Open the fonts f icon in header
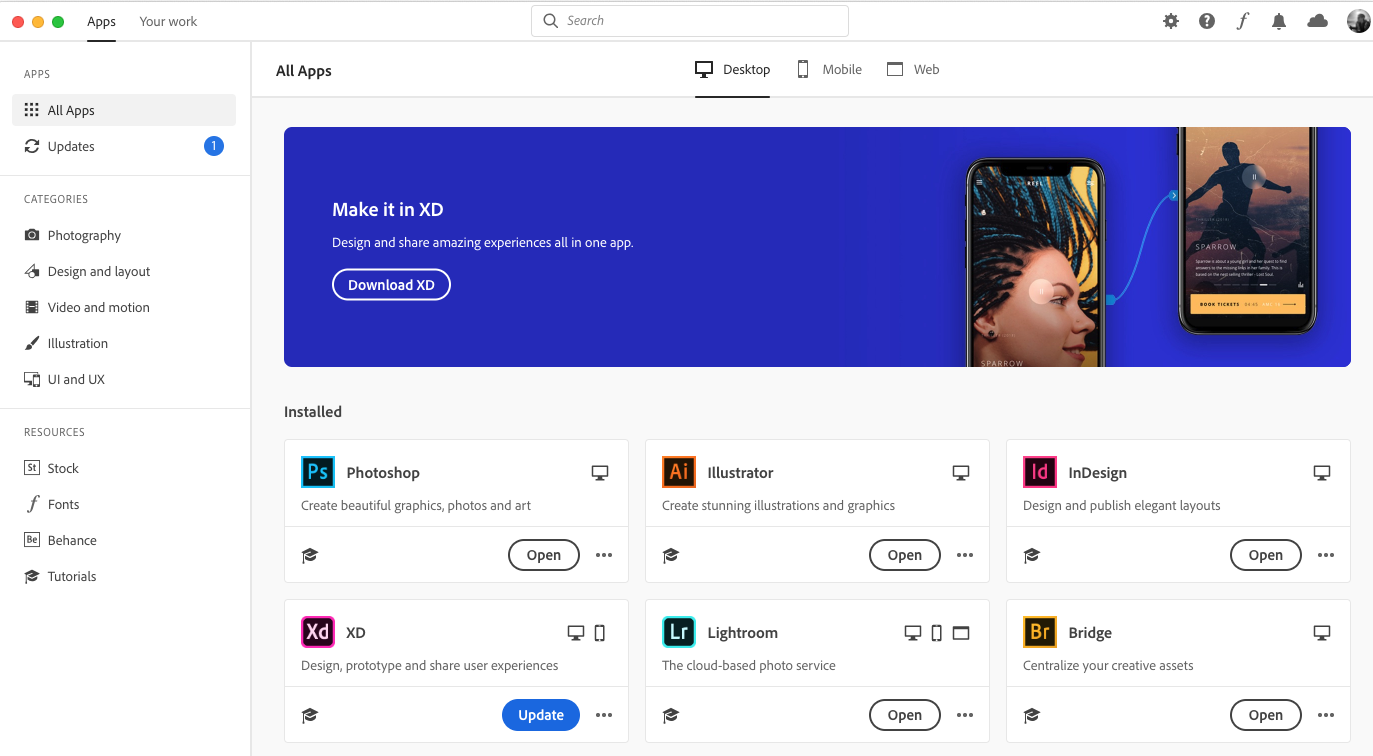Viewport: 1373px width, 756px height. 1242,21
